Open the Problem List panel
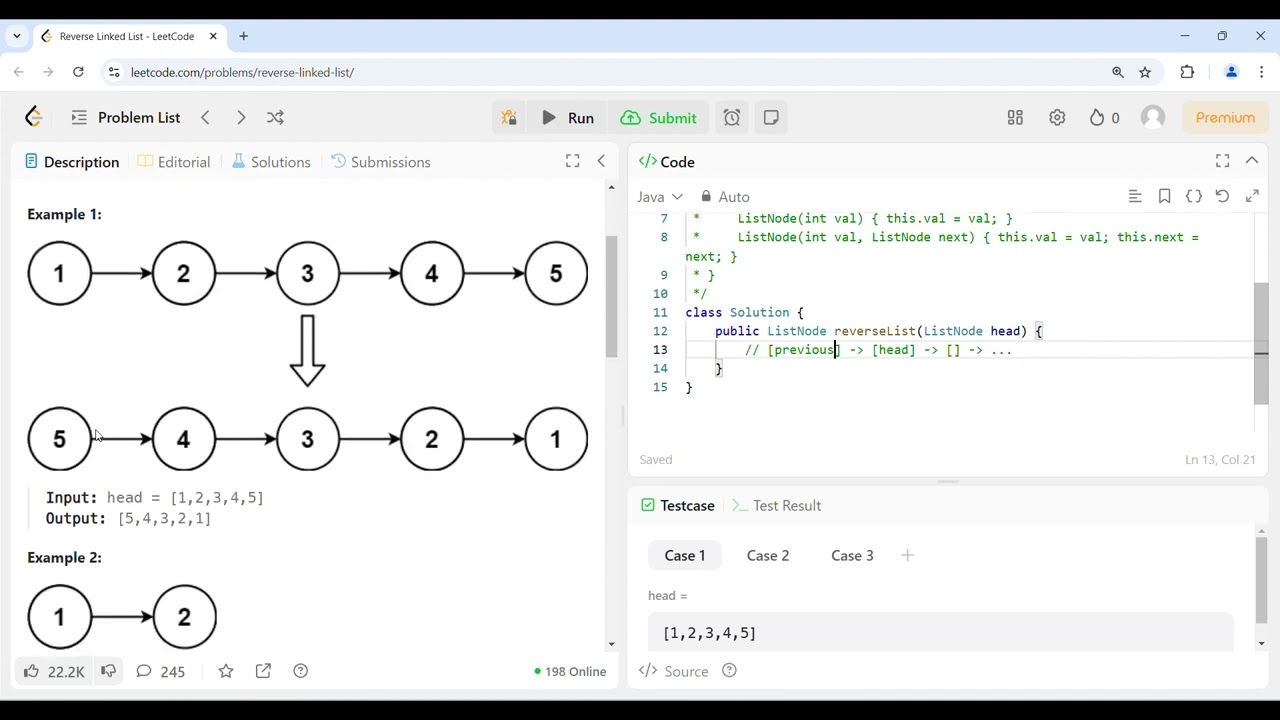The image size is (1280, 720). click(126, 117)
